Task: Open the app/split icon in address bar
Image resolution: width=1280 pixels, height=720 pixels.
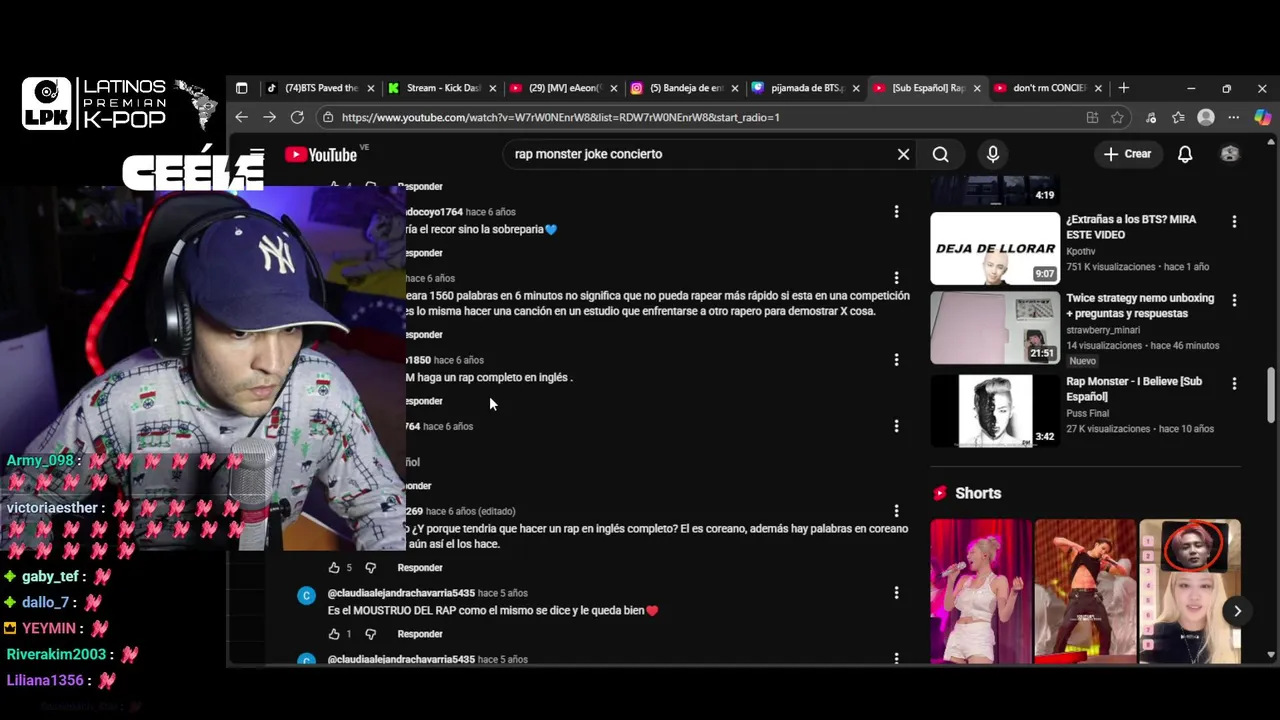Action: pyautogui.click(x=1092, y=117)
